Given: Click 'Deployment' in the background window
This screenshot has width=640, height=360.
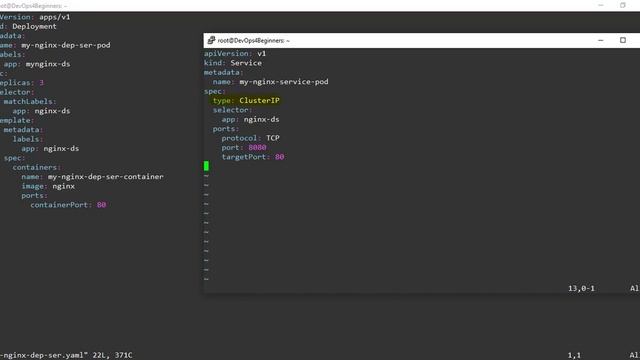Looking at the screenshot, I should click(x=34, y=27).
